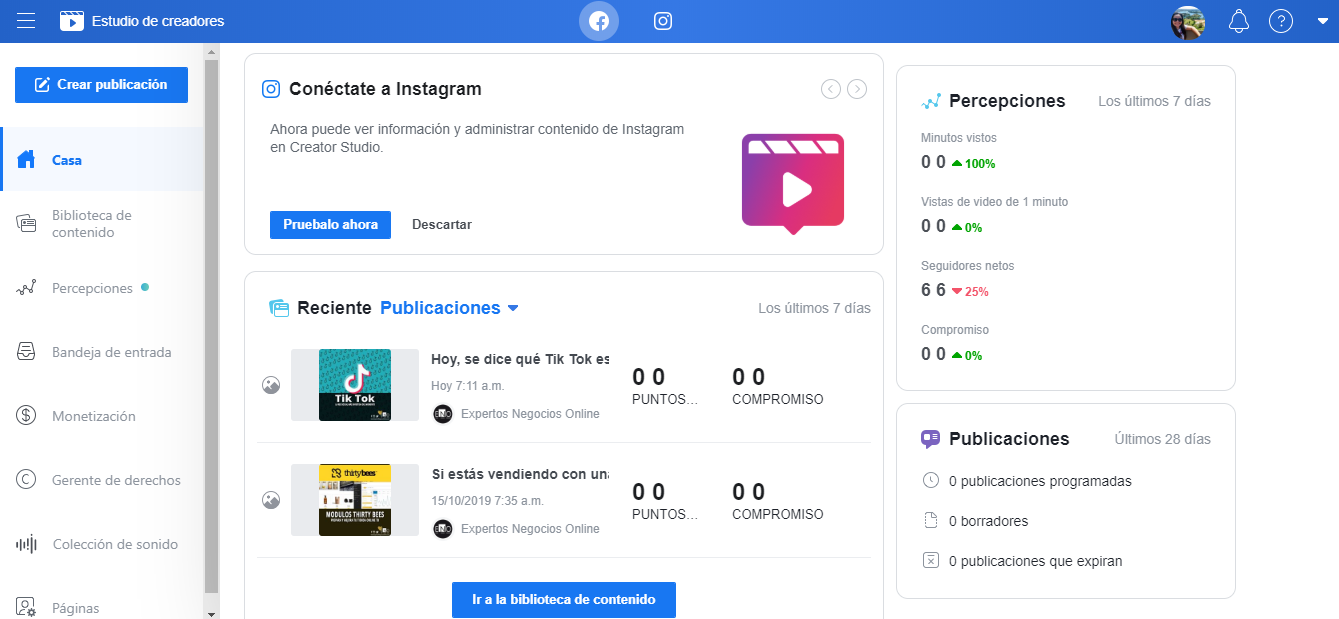The height and width of the screenshot is (619, 1339).
Task: Click the Biblioteca de contenido sidebar icon
Action: coord(26,224)
